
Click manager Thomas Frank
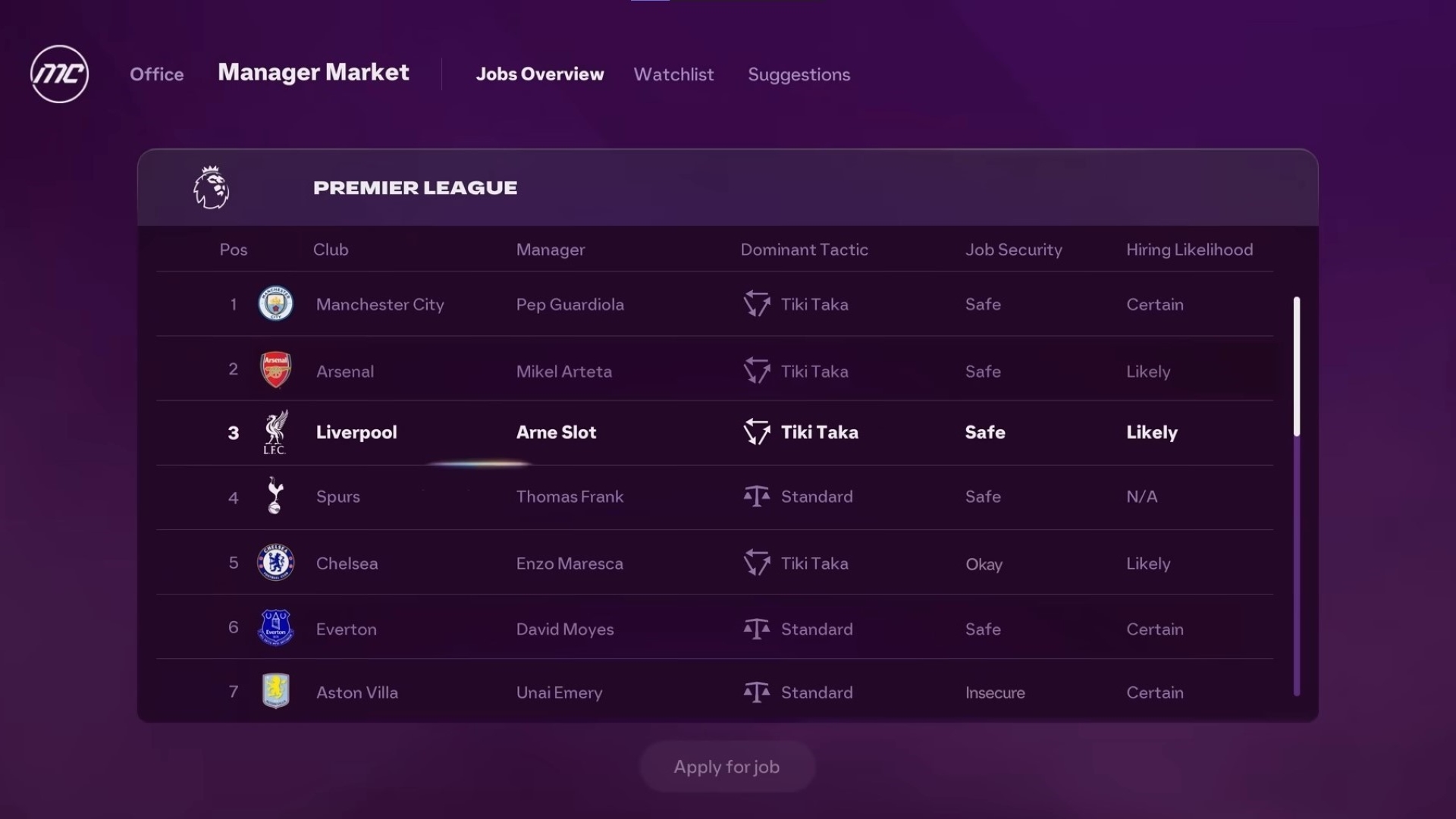coord(570,497)
